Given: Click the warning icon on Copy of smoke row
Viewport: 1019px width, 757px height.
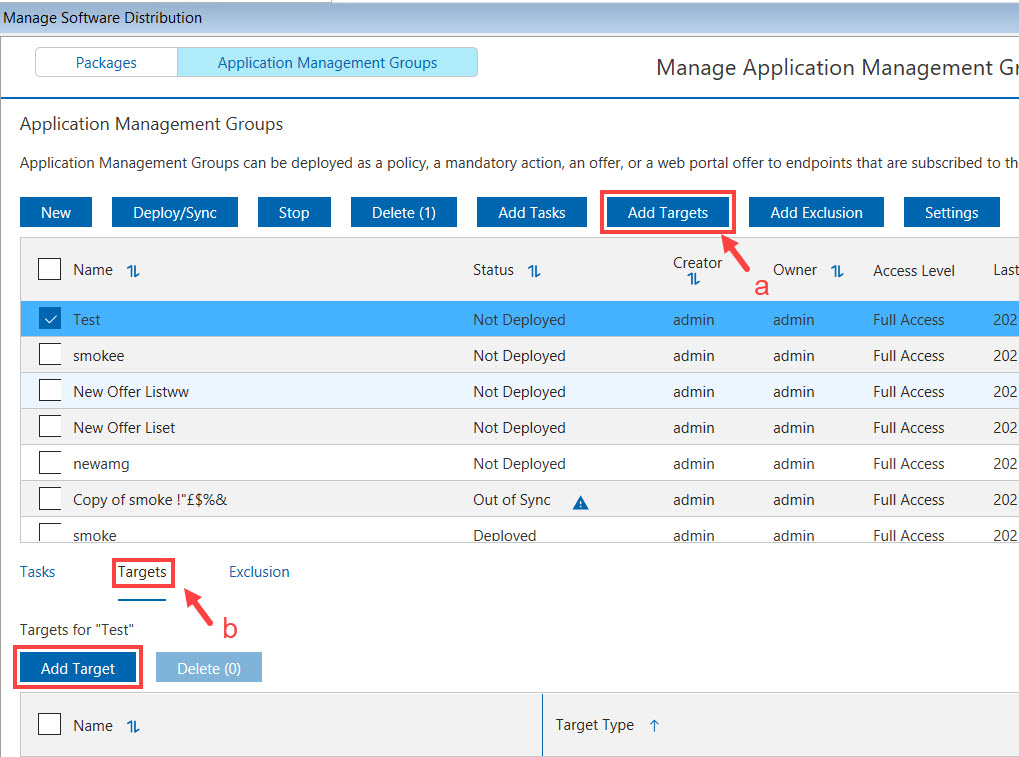Looking at the screenshot, I should click(x=581, y=503).
